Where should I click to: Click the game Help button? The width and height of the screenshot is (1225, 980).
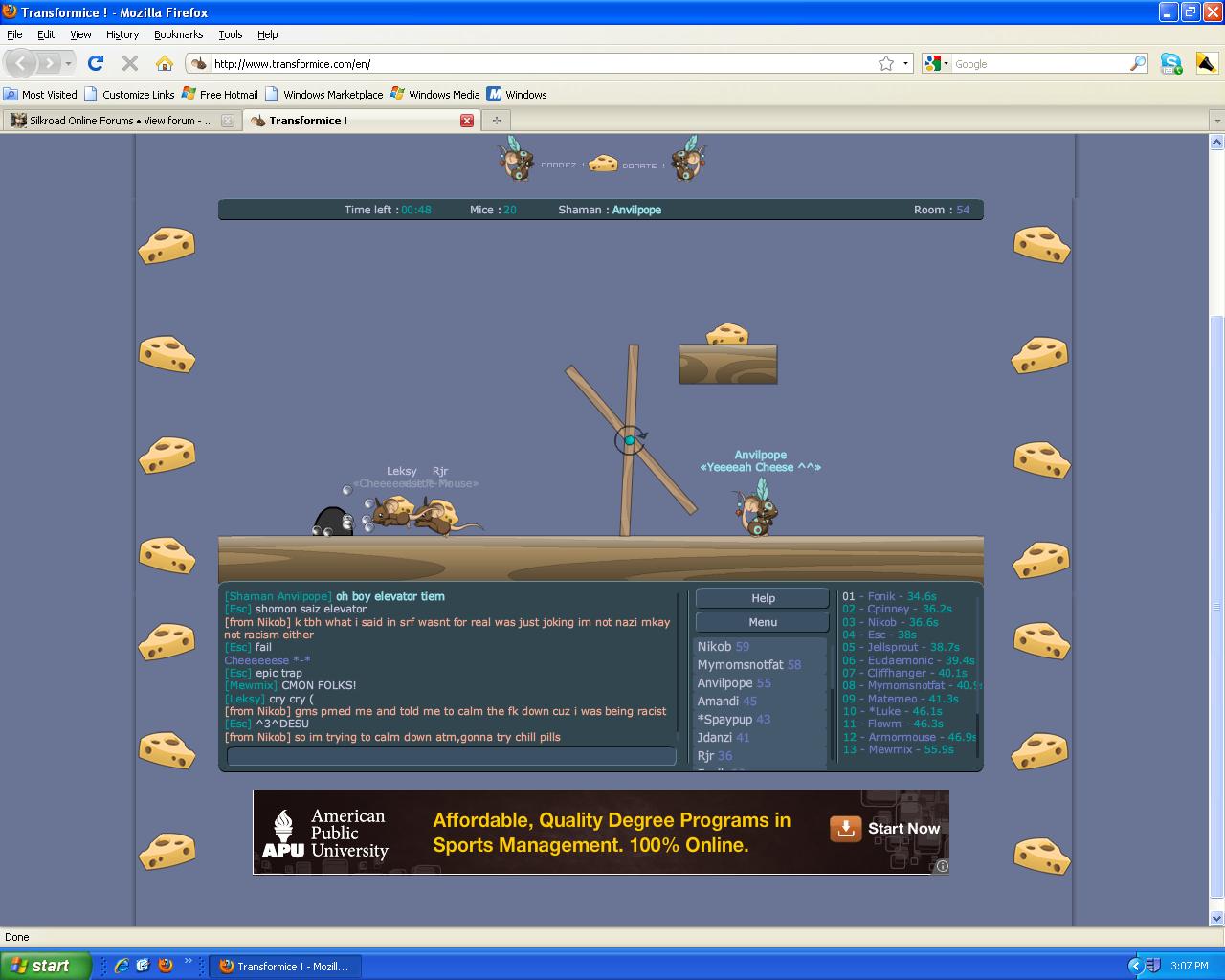(x=762, y=598)
